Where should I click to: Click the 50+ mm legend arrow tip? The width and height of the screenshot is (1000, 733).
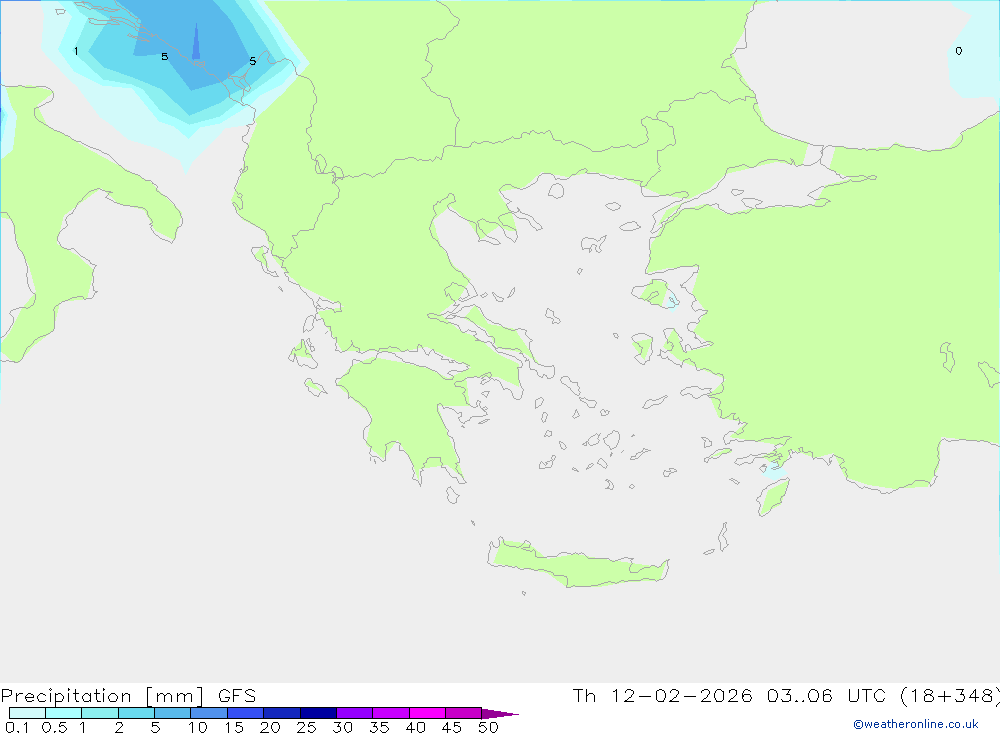[x=500, y=713]
